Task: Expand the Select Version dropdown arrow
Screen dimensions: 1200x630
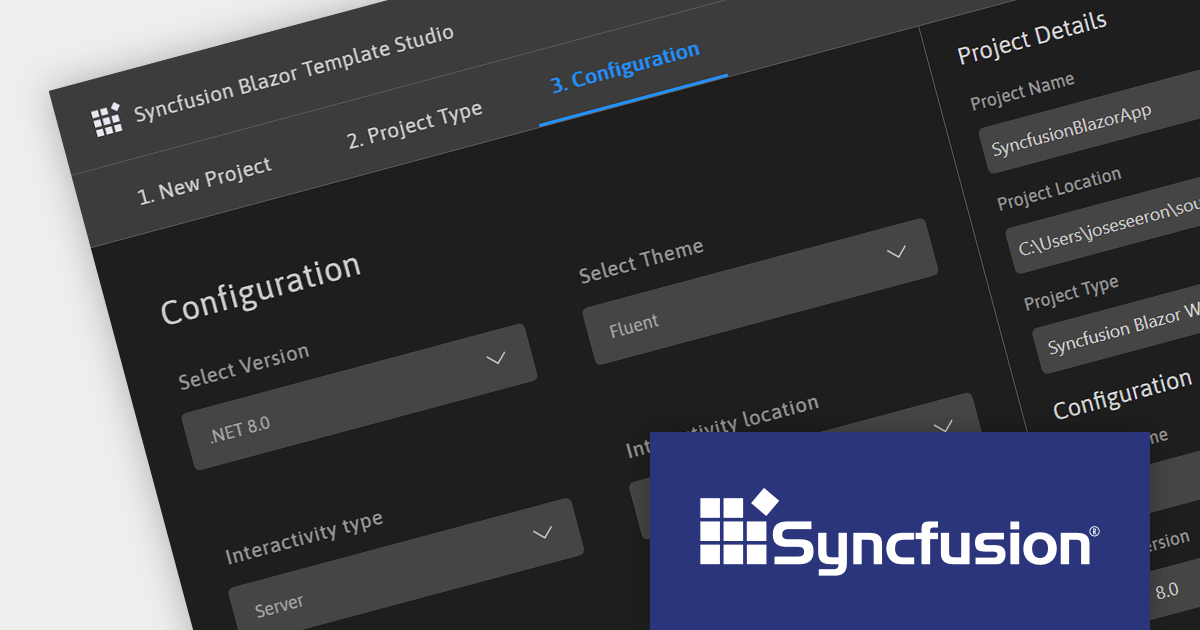Action: click(495, 358)
